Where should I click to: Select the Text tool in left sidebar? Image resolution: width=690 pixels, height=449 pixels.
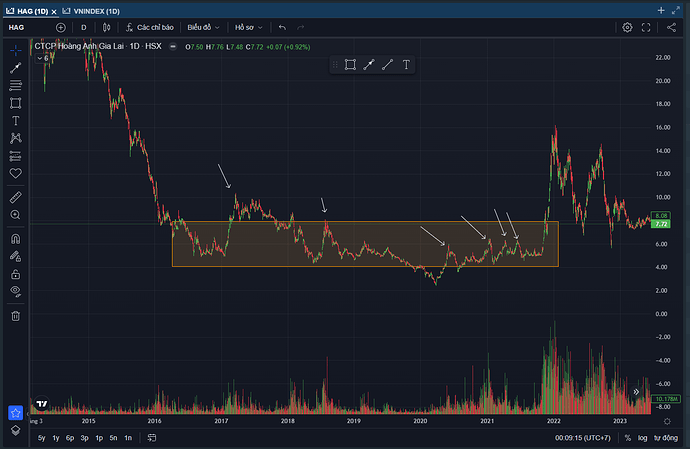point(15,120)
